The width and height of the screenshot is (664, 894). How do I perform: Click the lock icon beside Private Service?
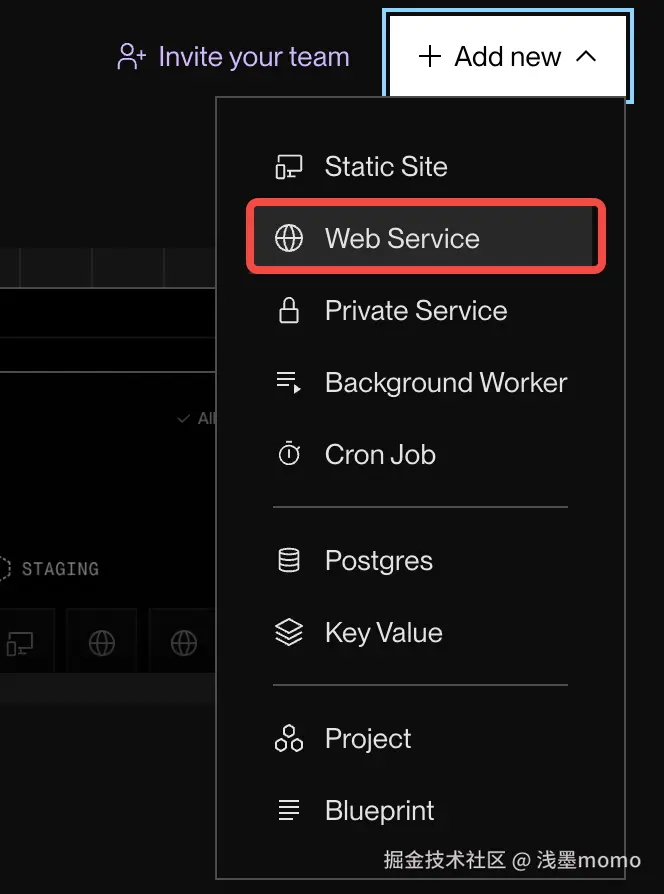tap(289, 311)
